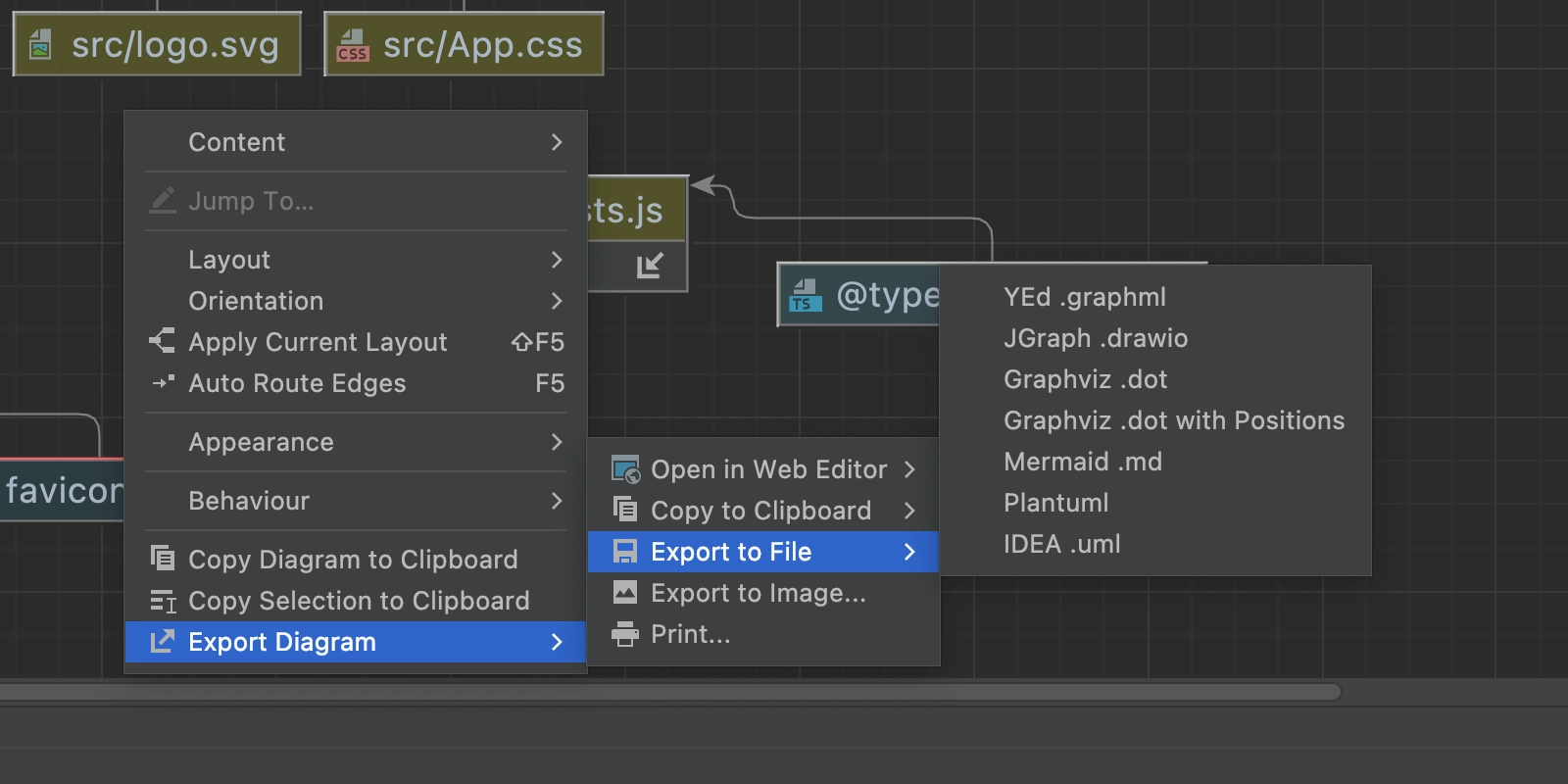Open the Layout menu entry
Viewport: 1568px width, 784px height.
(x=356, y=260)
